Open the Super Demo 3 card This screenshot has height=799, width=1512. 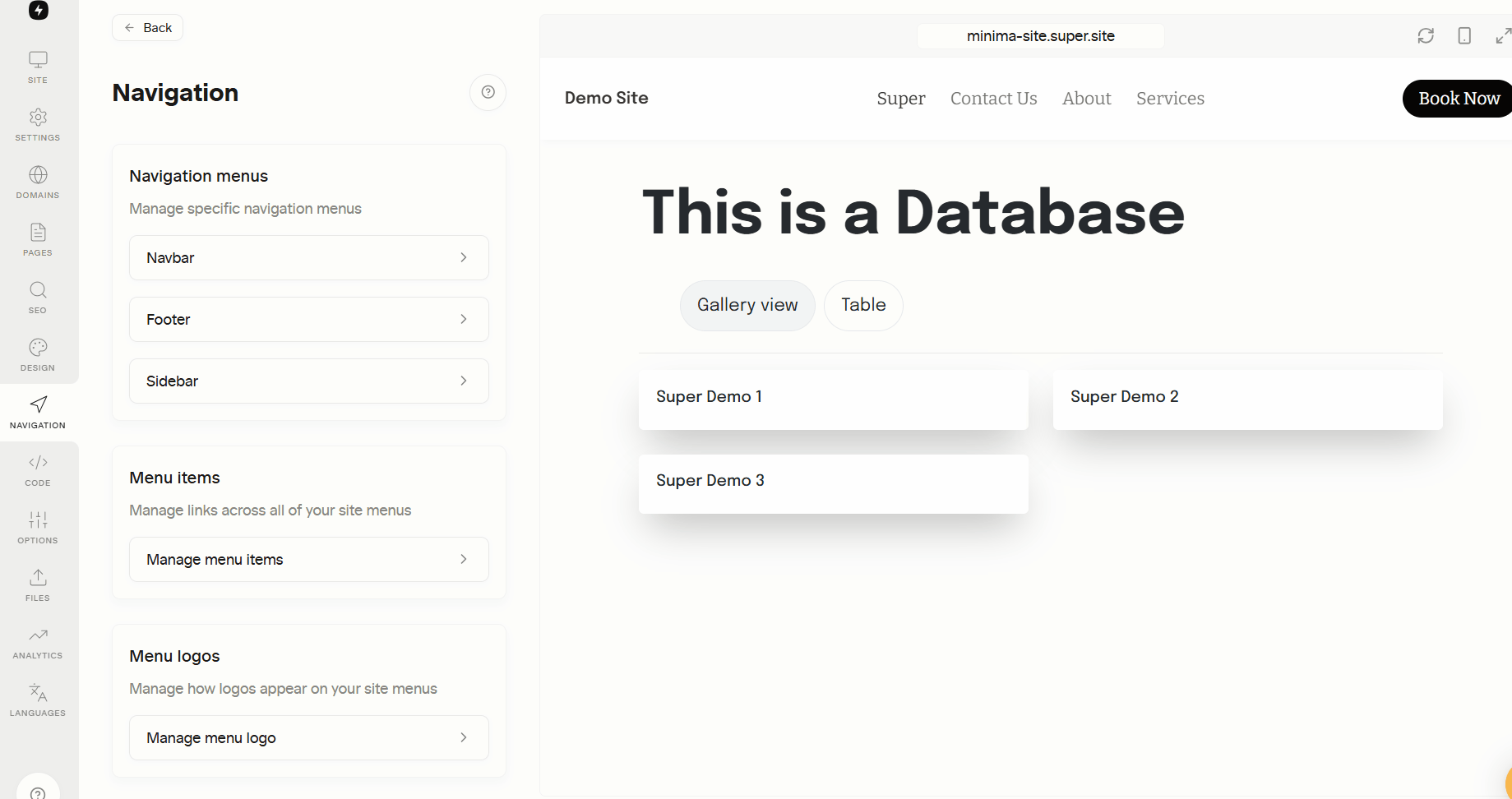click(x=834, y=483)
